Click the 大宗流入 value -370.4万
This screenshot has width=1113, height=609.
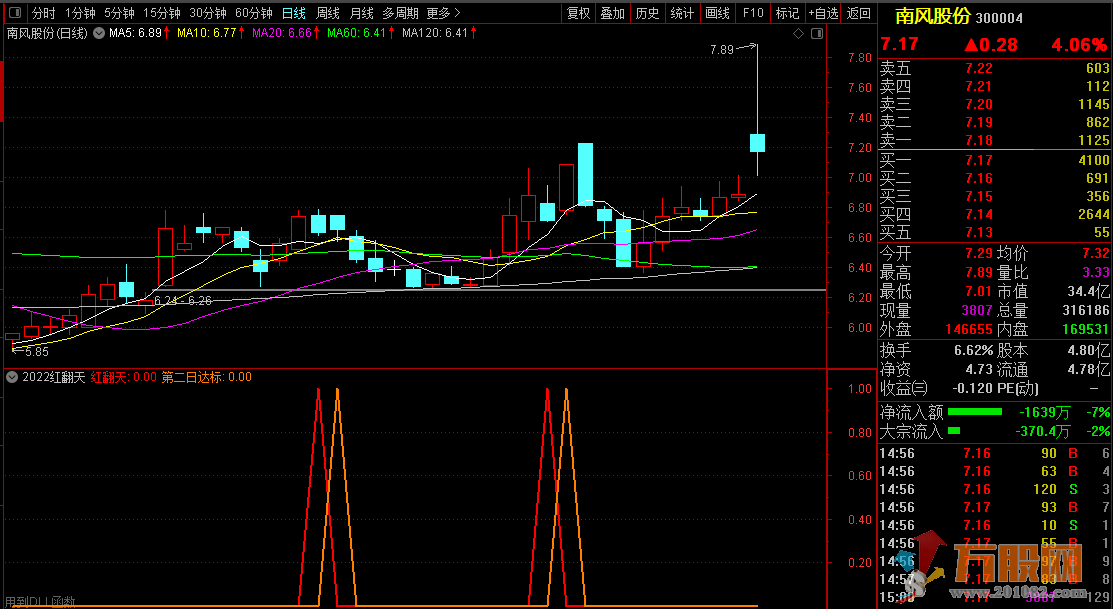1042,432
